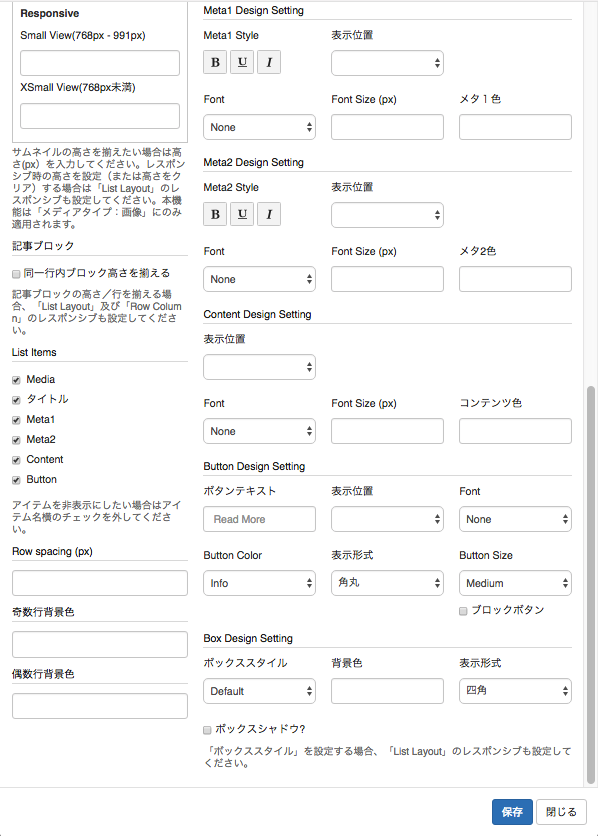
Task: Toggle bold for Meta1 Style
Action: coord(215,62)
